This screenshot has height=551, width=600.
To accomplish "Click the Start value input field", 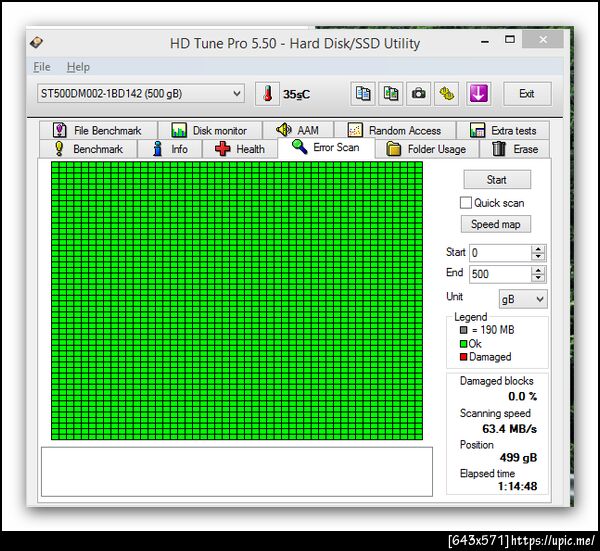I will tap(500, 253).
